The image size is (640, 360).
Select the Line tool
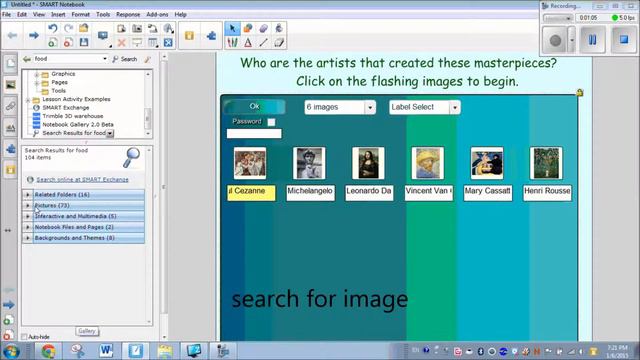click(263, 42)
